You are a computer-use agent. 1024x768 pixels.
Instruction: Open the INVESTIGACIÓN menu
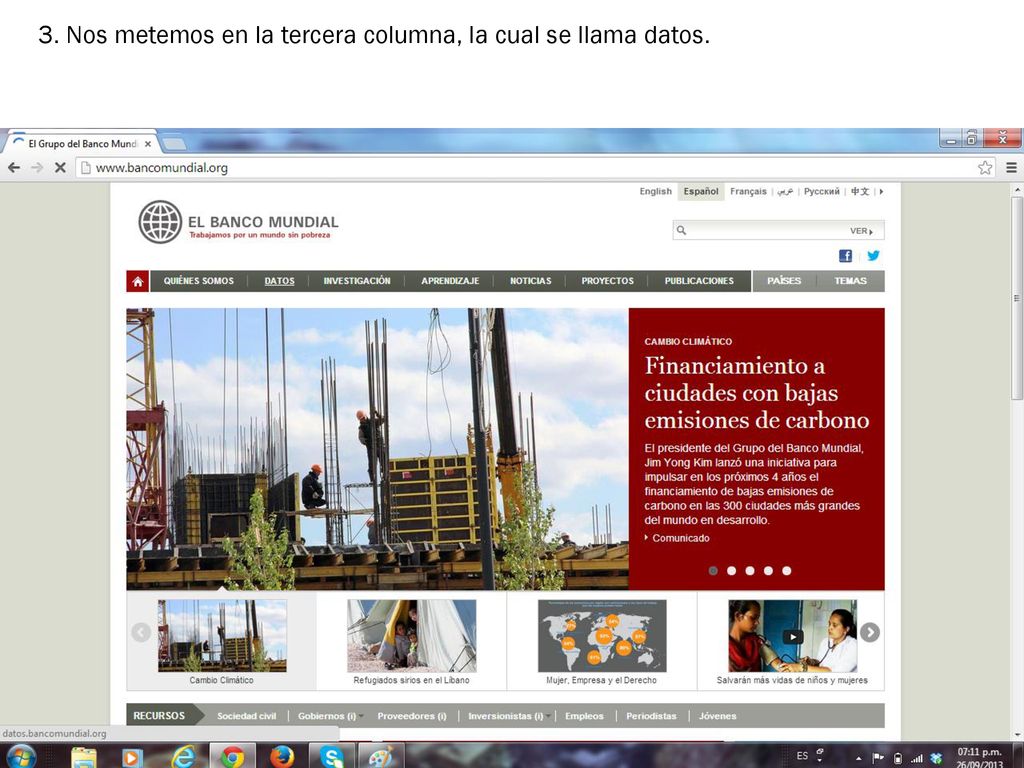[x=357, y=281]
